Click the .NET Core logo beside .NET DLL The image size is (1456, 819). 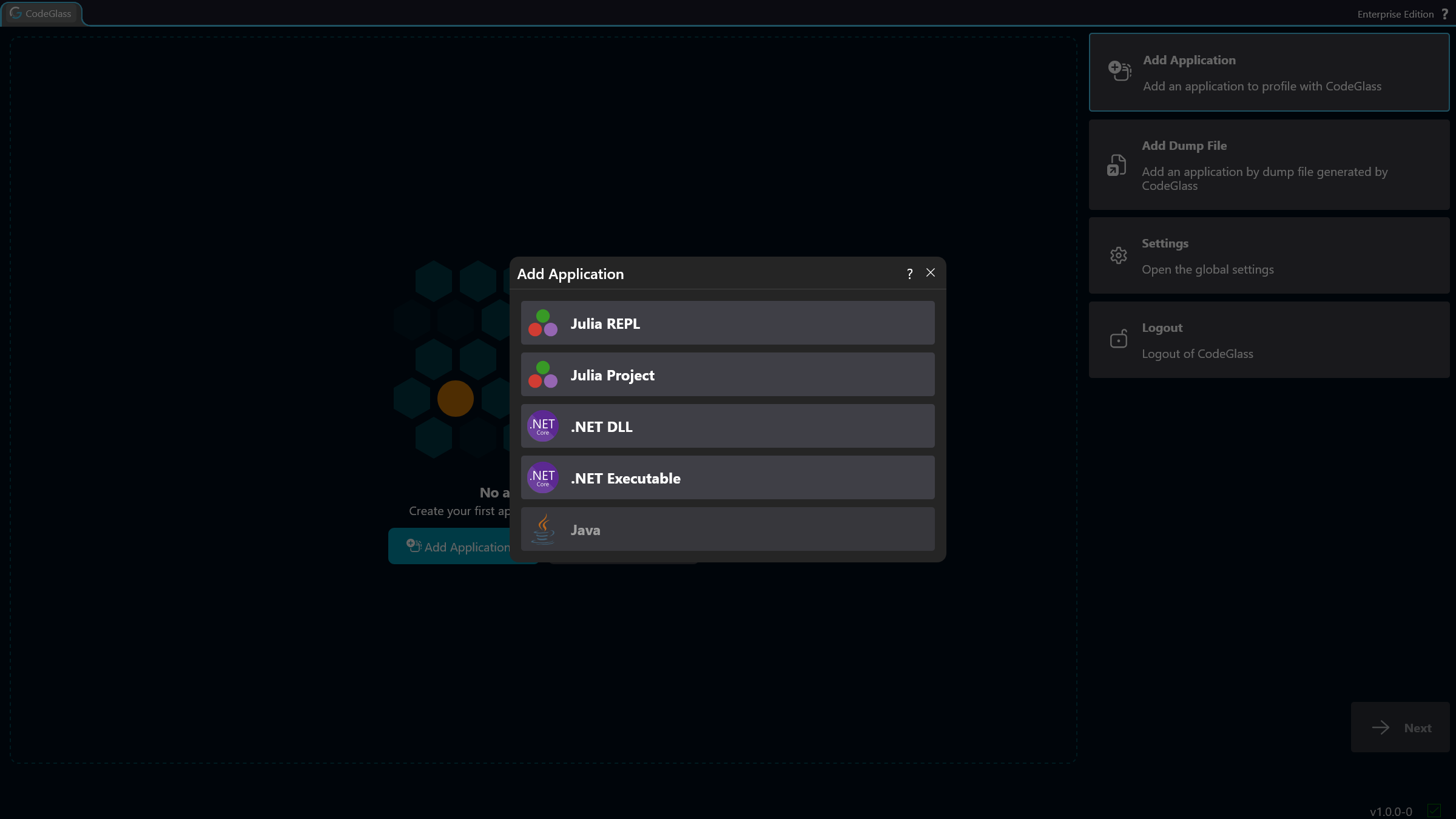tap(543, 426)
